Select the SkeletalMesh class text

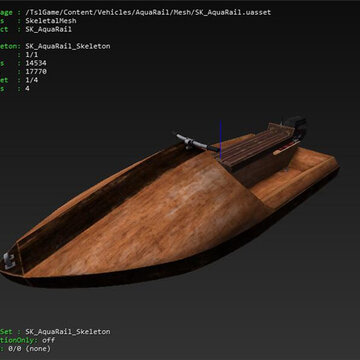click(x=51, y=21)
